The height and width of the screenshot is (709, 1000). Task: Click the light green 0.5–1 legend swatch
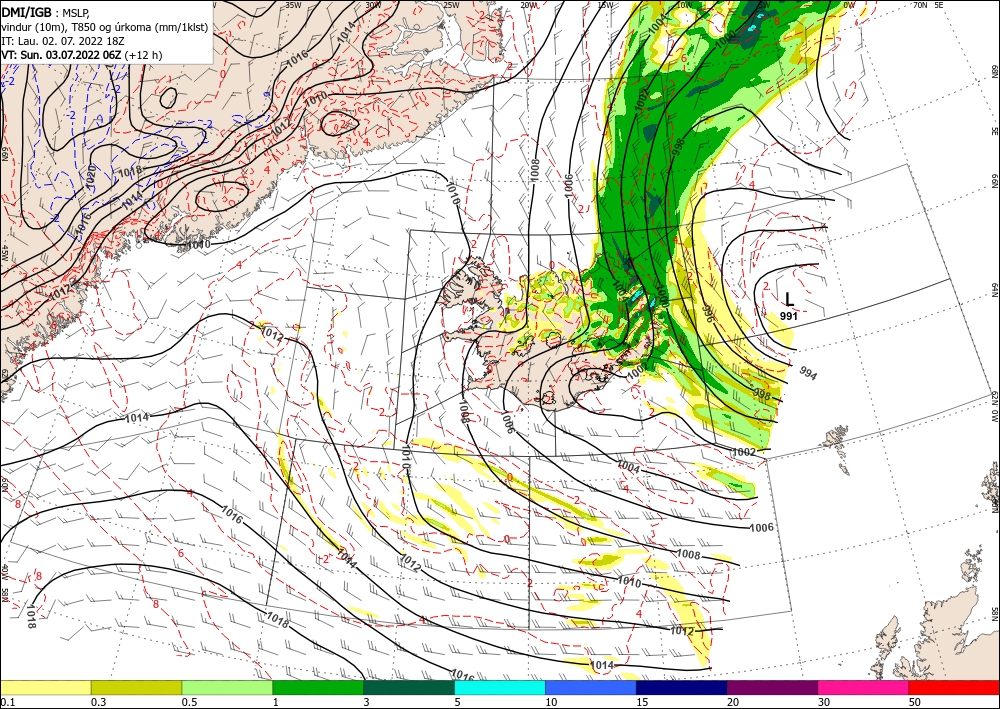click(227, 687)
